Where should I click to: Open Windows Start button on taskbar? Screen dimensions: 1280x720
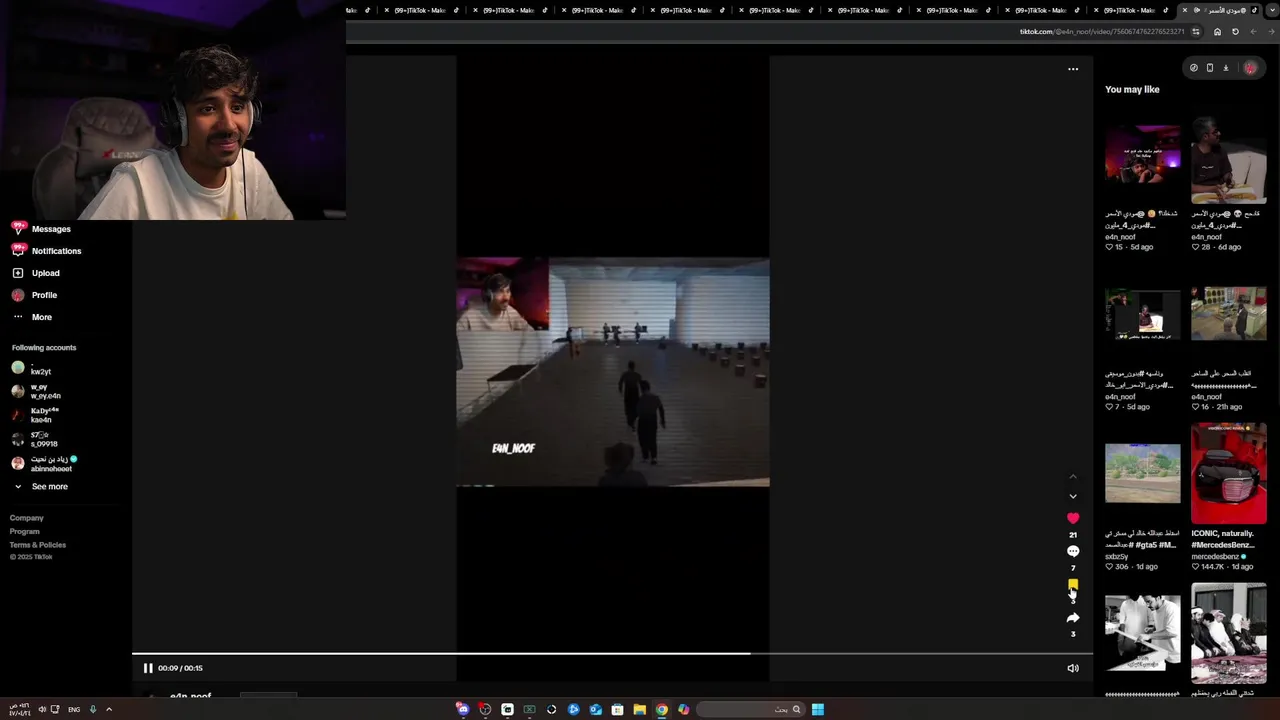(818, 710)
